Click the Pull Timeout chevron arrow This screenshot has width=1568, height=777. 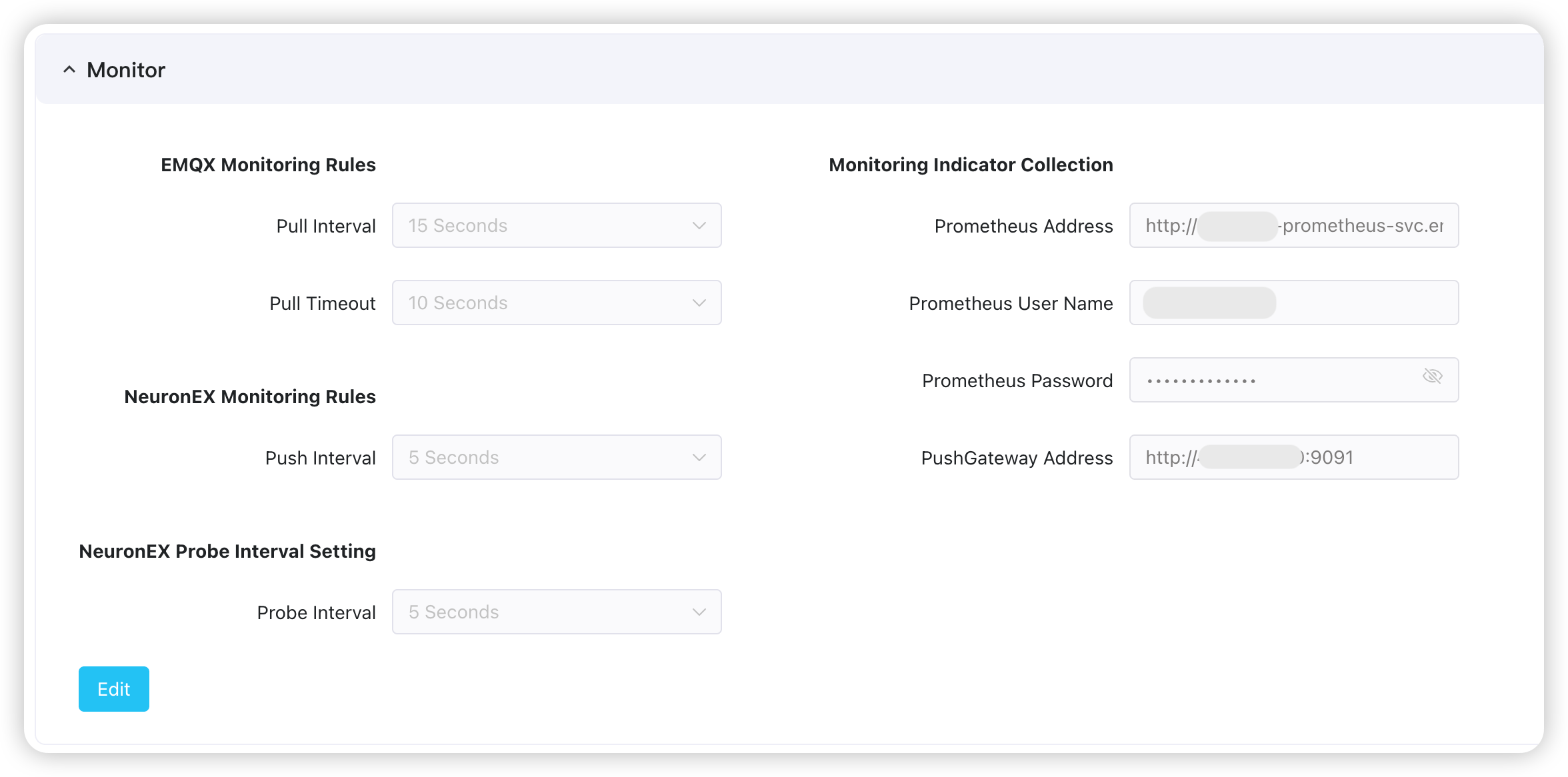click(699, 303)
